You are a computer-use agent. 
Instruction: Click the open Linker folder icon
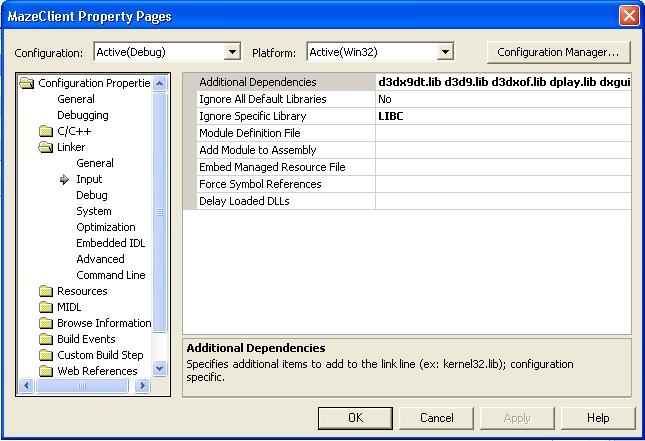[46, 147]
